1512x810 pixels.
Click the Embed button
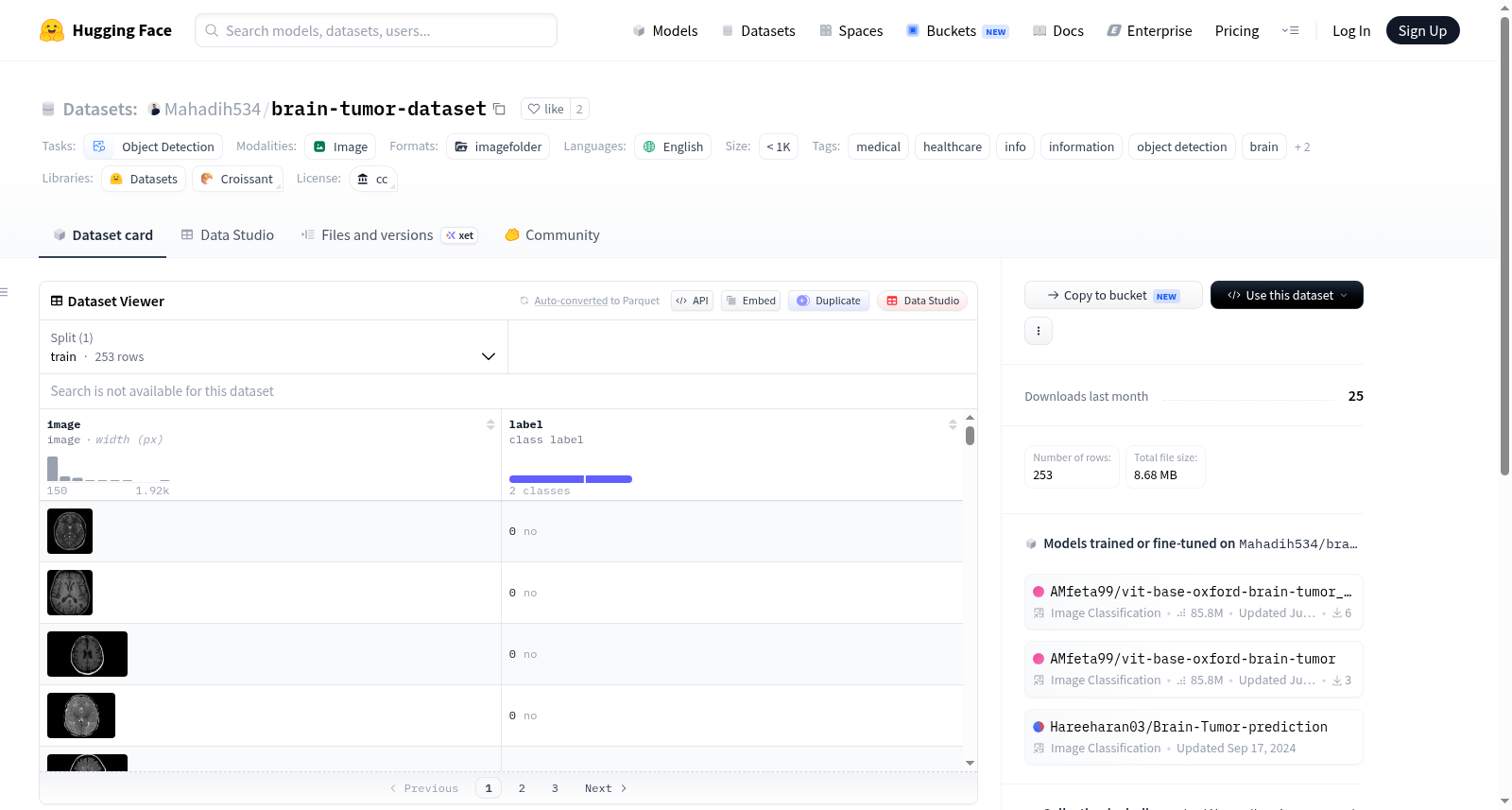pyautogui.click(x=750, y=301)
